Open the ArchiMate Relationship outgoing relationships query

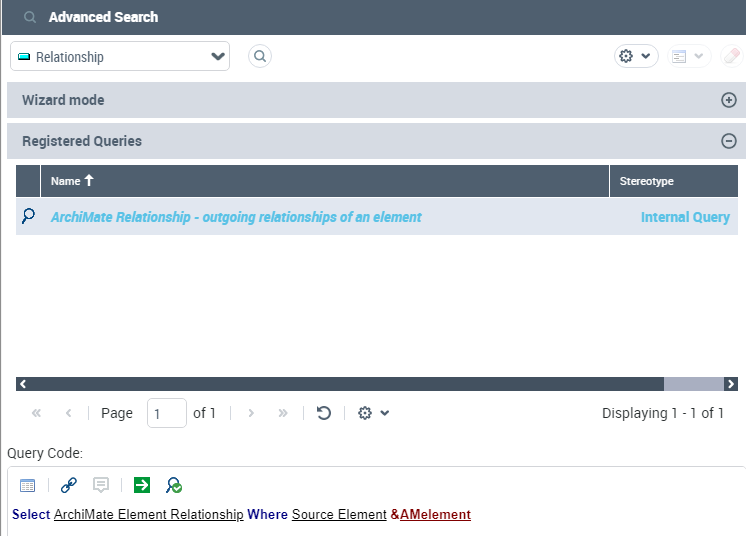(236, 217)
